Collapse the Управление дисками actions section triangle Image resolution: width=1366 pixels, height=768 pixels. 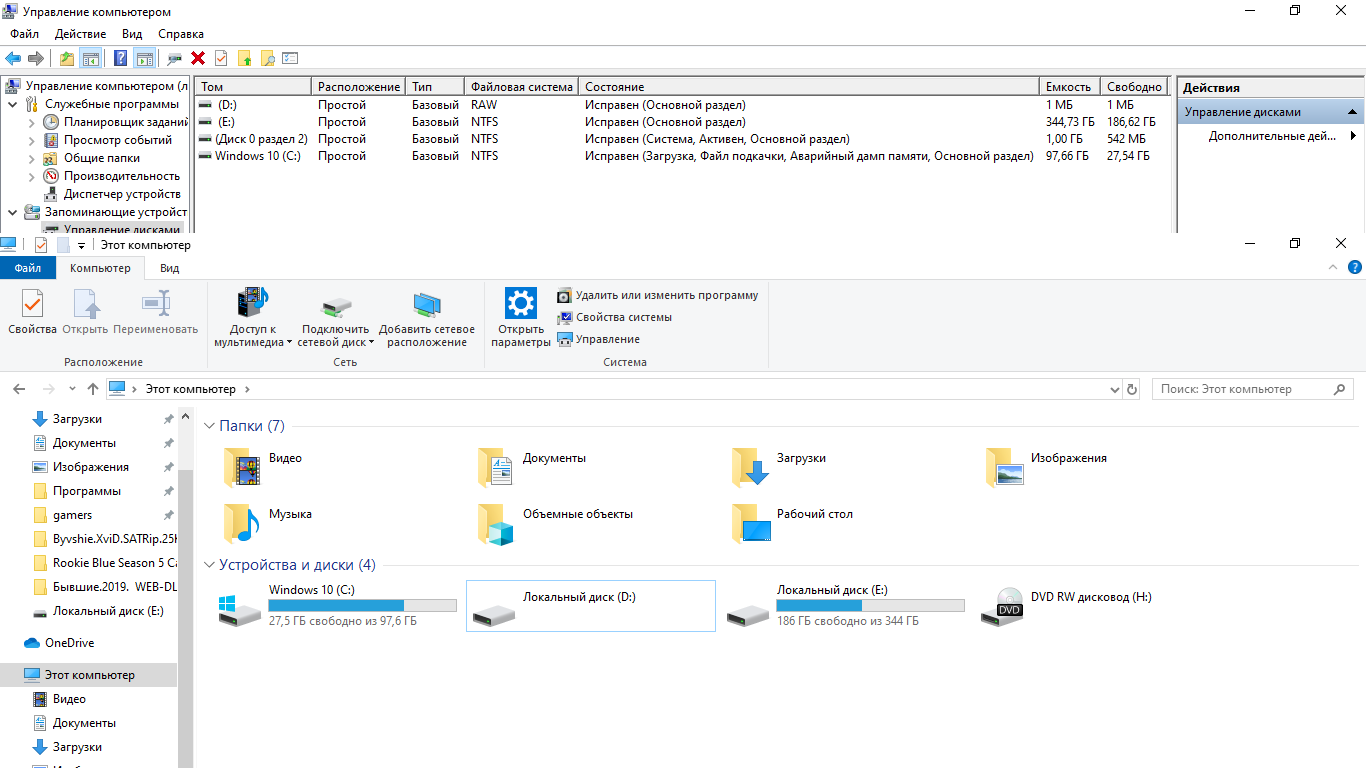[x=1352, y=112]
